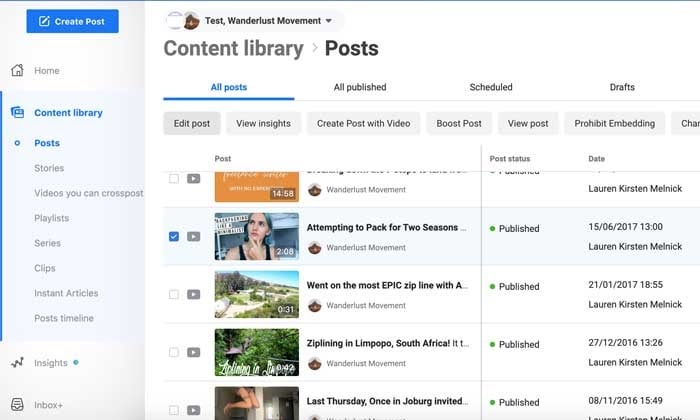The width and height of the screenshot is (700, 420).
Task: Click Attempting to Pack for Two Seasons title
Action: tap(387, 227)
